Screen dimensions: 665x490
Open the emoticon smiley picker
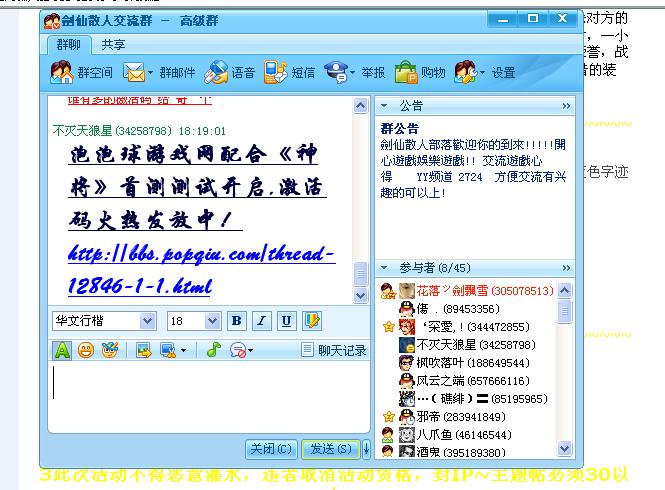pyautogui.click(x=86, y=350)
